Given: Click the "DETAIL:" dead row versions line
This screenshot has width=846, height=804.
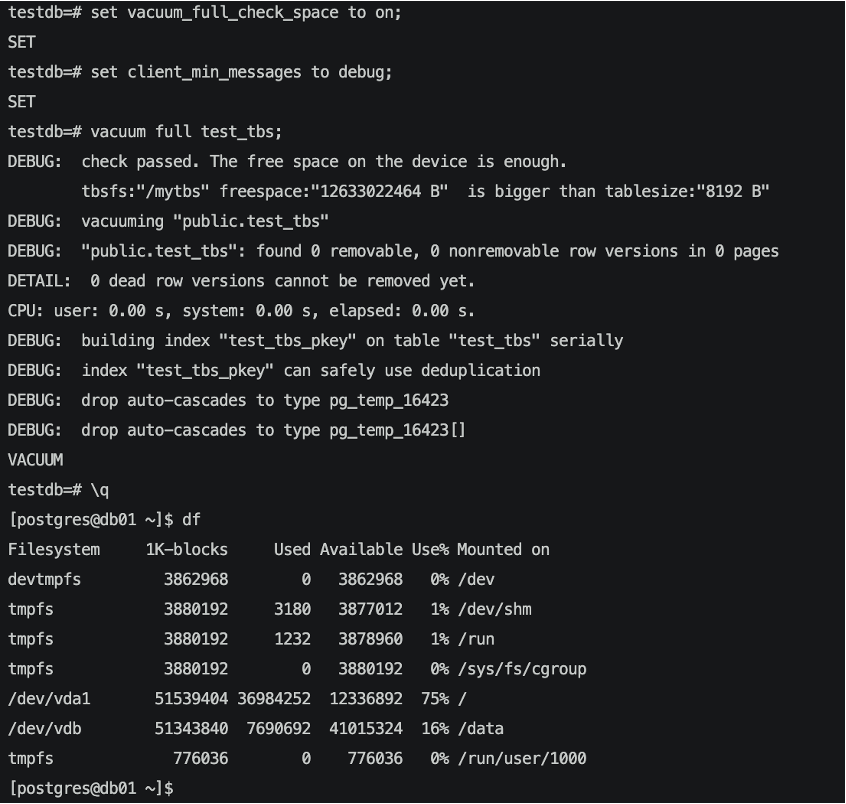Looking at the screenshot, I should click(x=241, y=281).
